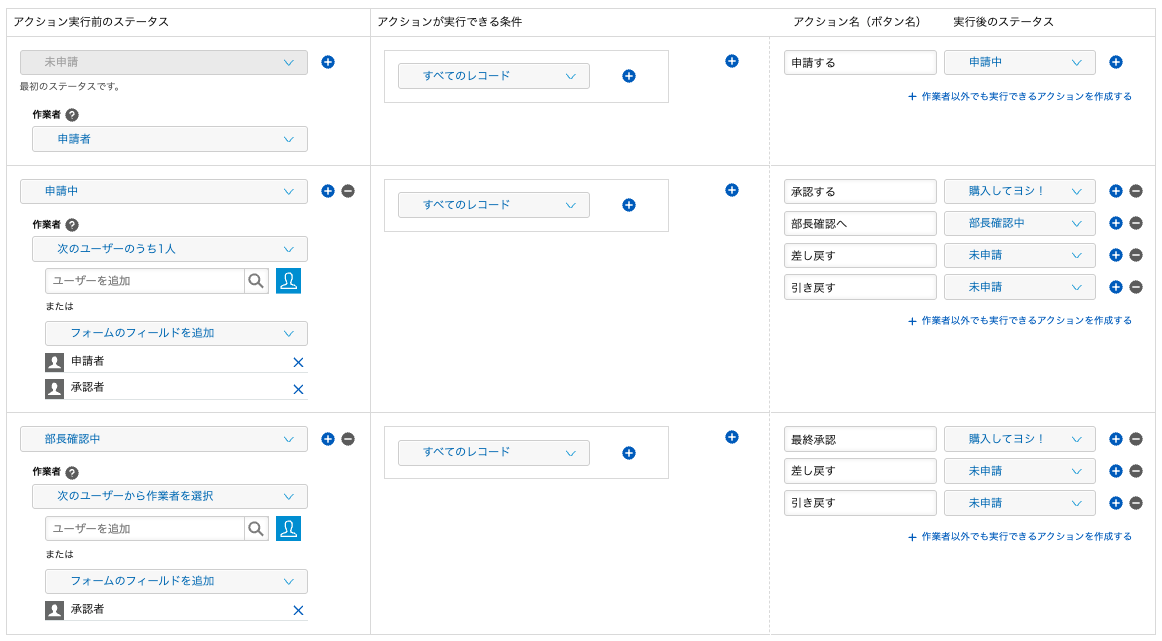Screen dimensions: 1162x641
Task: Click 作業者以外でも実行できるアクションを作成する link in 部長確認中 row
Action: (x=1020, y=537)
